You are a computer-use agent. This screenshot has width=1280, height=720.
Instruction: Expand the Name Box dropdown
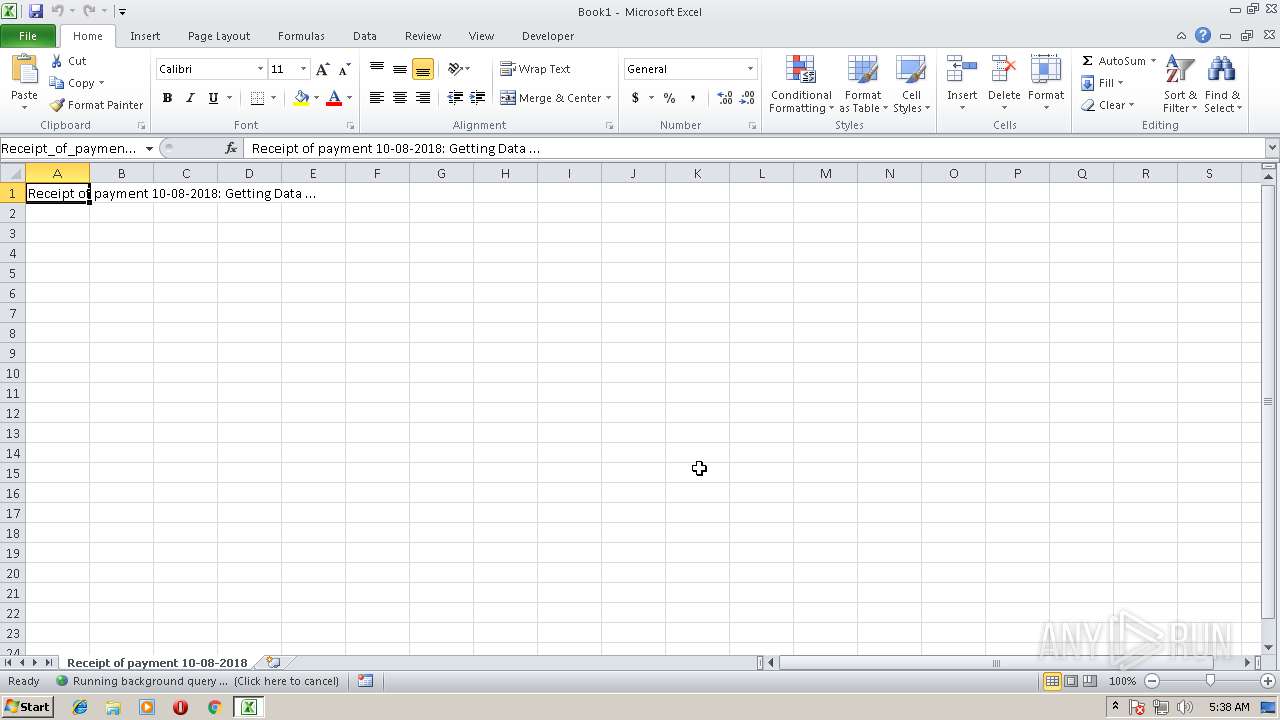click(x=149, y=148)
